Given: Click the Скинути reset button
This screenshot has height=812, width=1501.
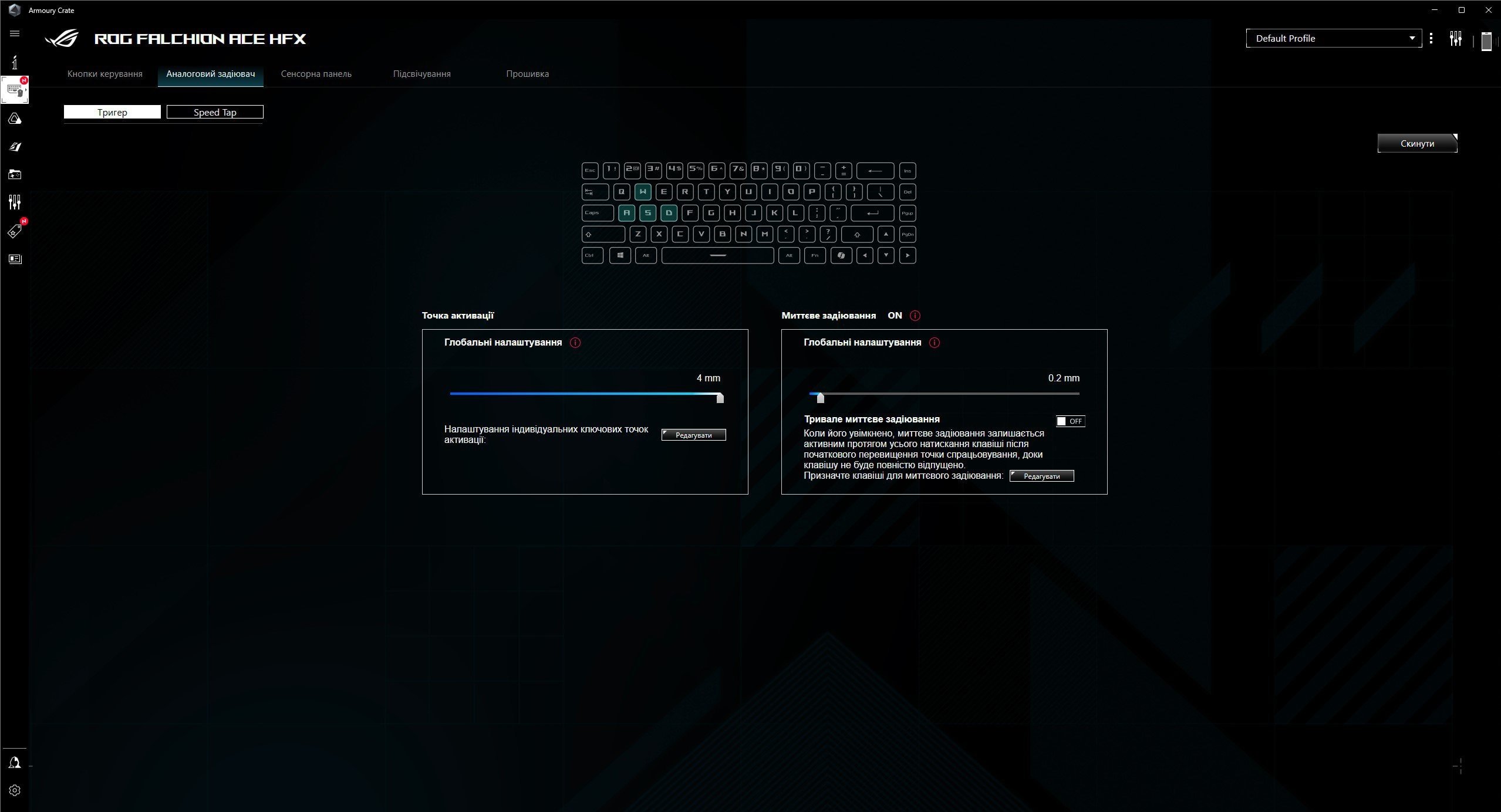Looking at the screenshot, I should click(1417, 143).
